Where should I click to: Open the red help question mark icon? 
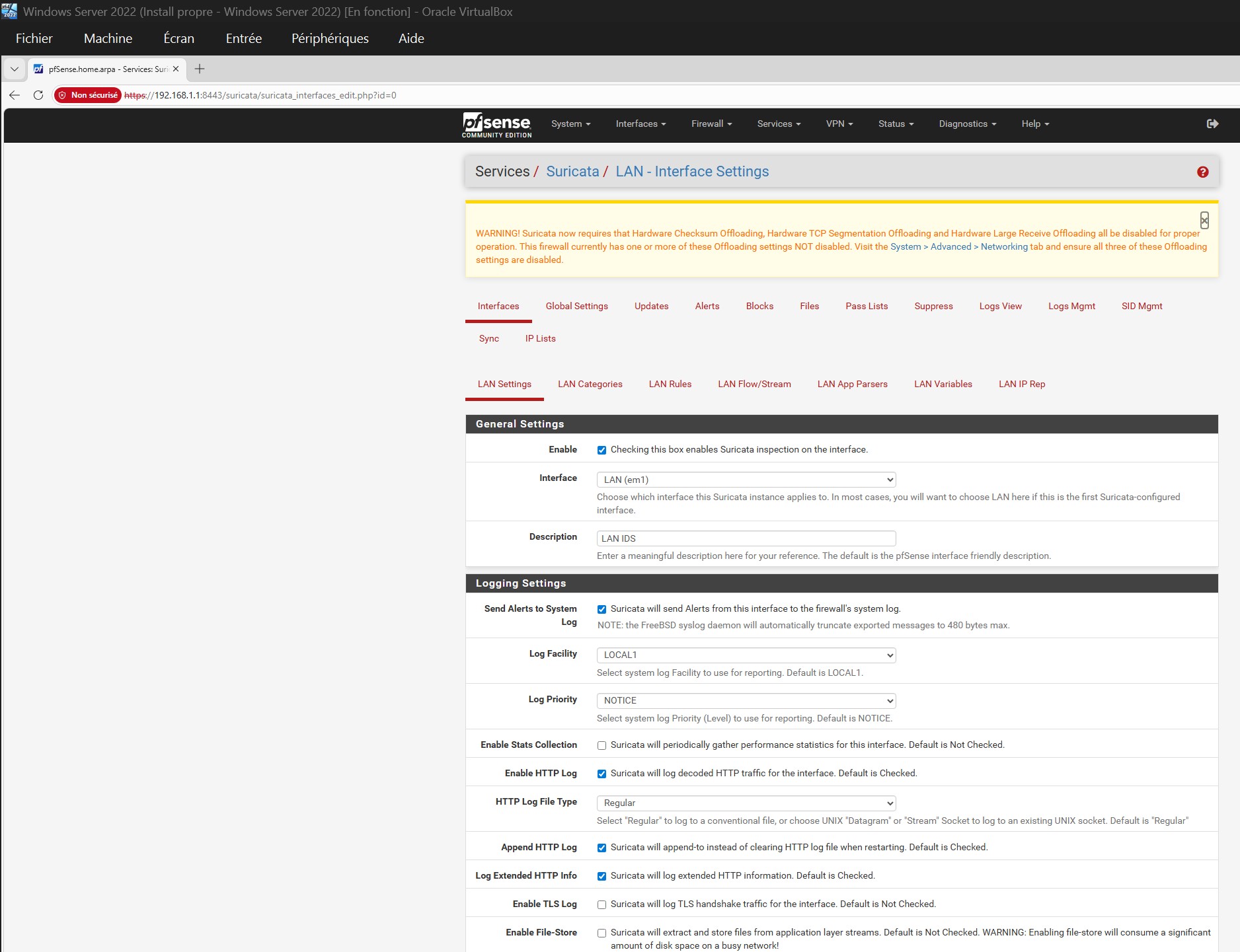point(1202,172)
